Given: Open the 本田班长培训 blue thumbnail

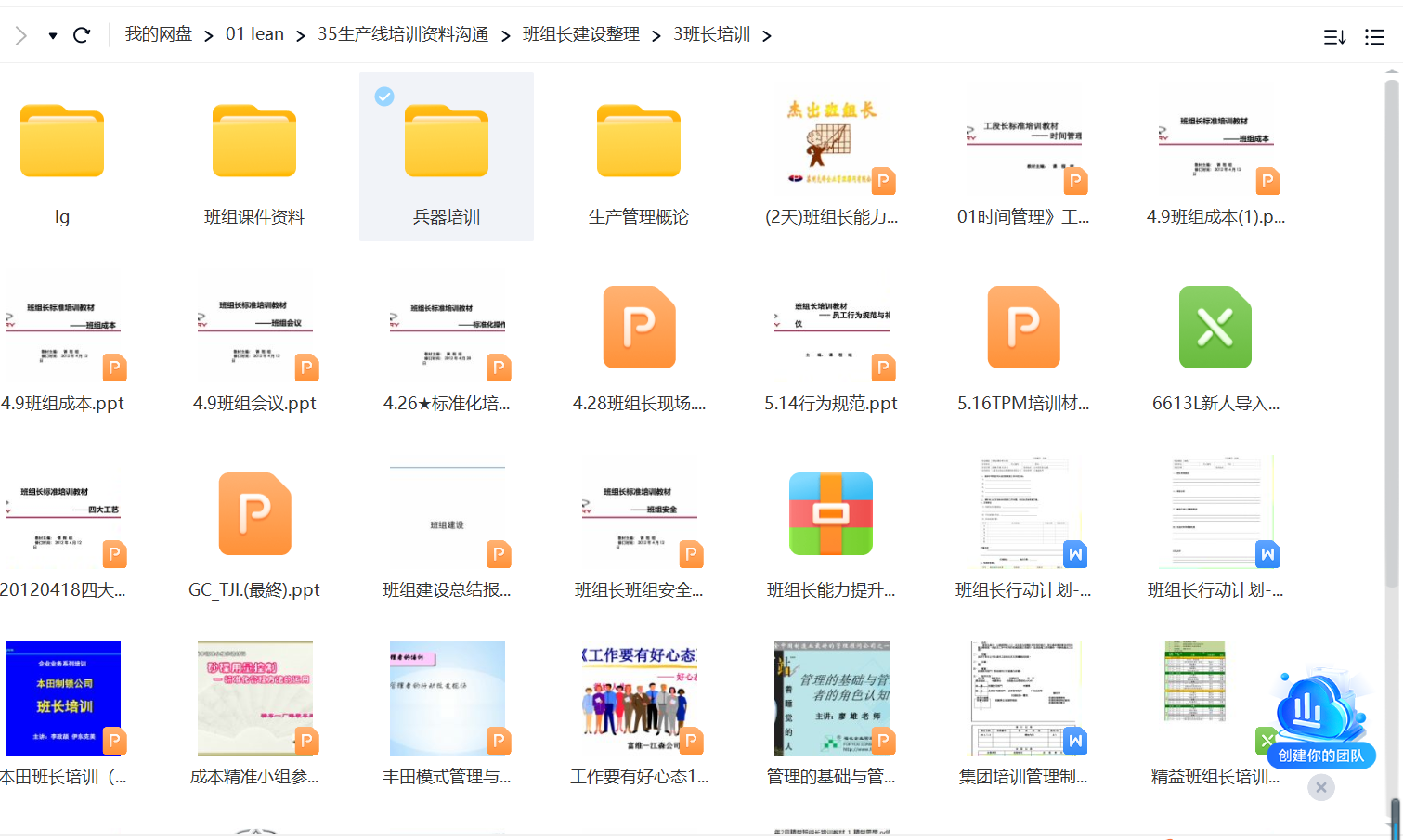Looking at the screenshot, I should point(63,698).
